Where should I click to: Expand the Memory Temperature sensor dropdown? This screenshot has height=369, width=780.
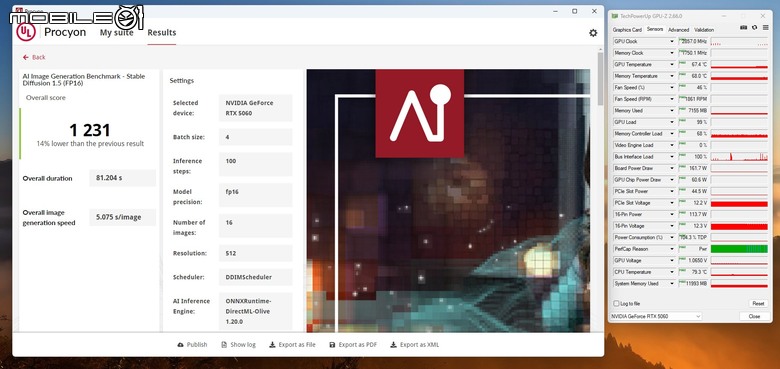(x=673, y=76)
